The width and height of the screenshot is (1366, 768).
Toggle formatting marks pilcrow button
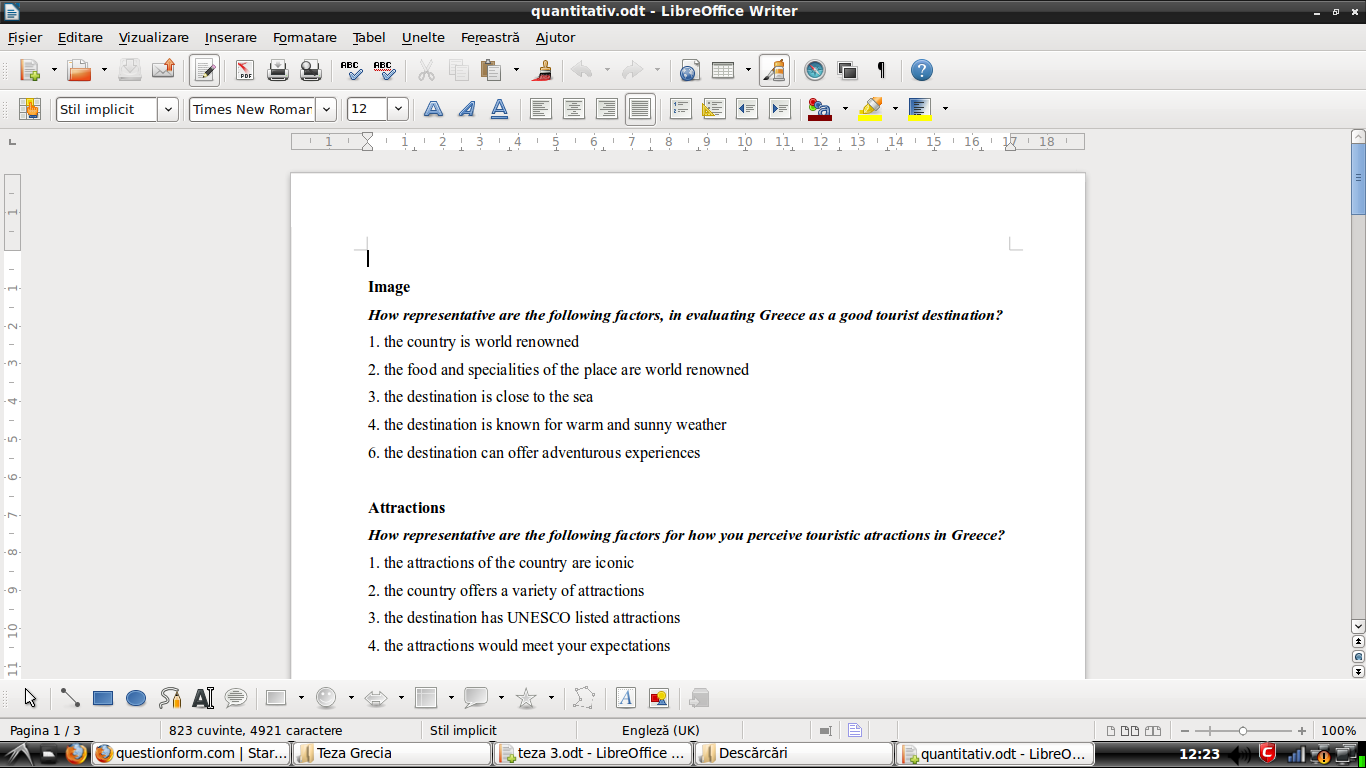(881, 70)
